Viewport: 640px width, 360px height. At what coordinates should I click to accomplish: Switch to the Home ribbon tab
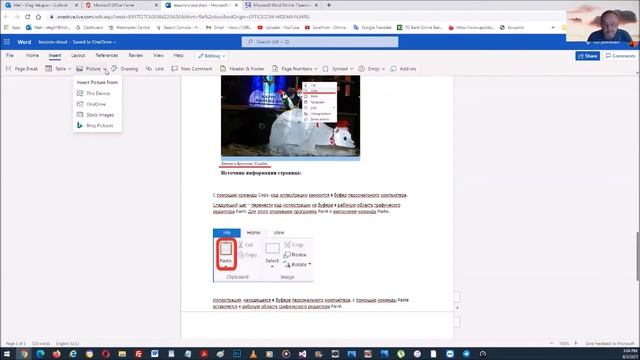point(32,56)
